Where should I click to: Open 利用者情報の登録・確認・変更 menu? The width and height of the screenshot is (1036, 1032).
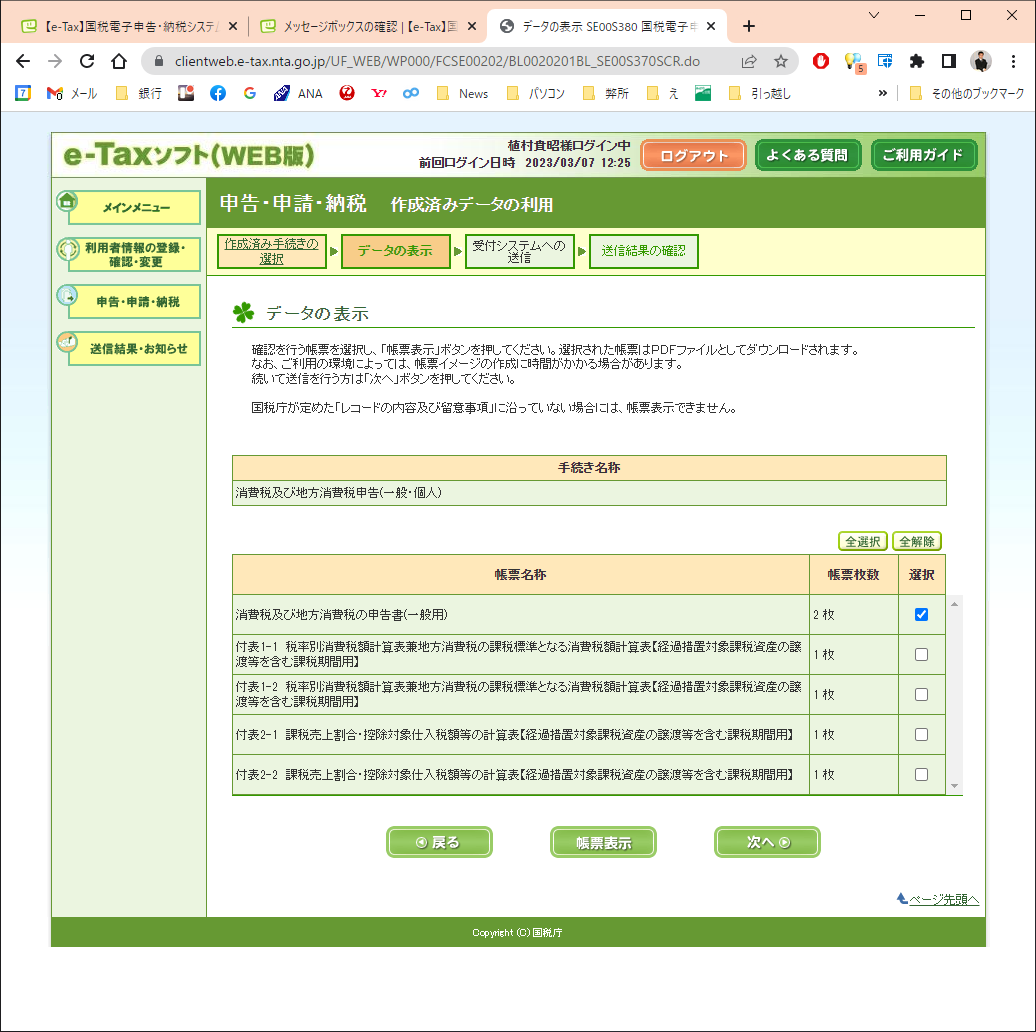129,254
